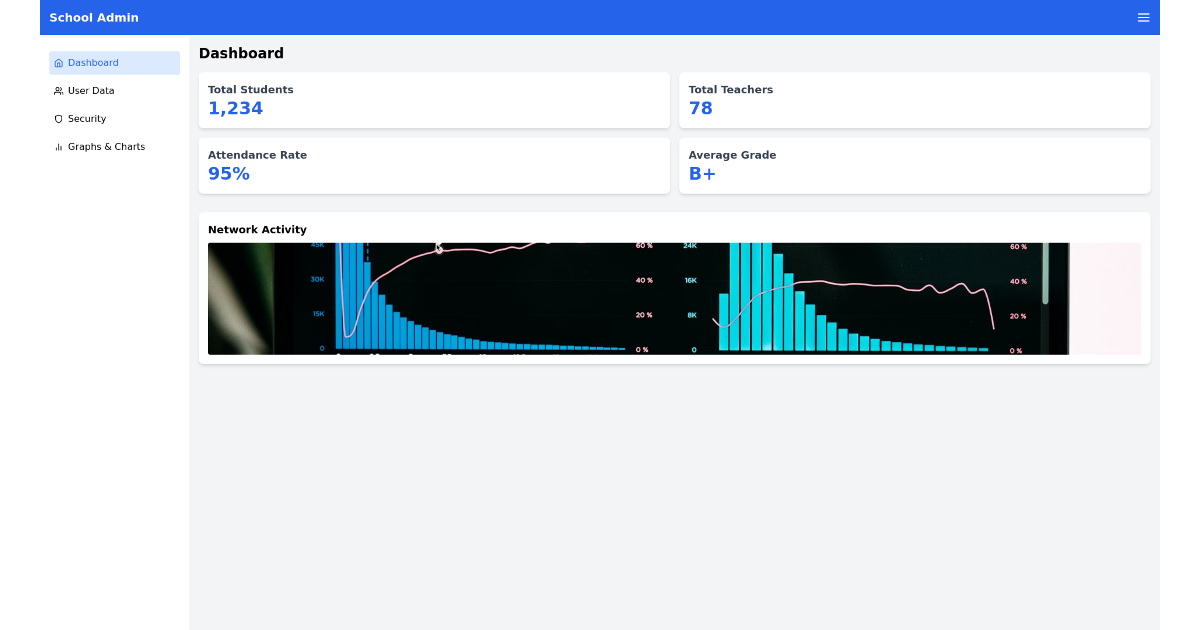The width and height of the screenshot is (1200, 630).
Task: Click the School Admin title
Action: 94,17
